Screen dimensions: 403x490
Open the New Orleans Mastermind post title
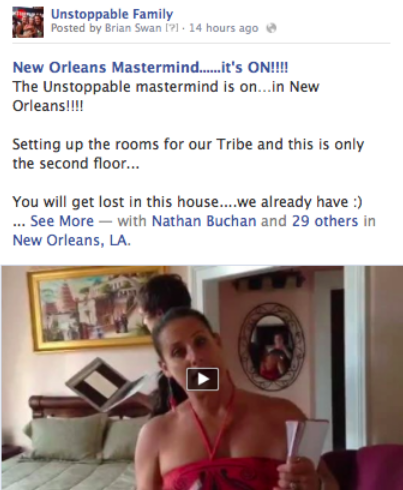pos(150,67)
